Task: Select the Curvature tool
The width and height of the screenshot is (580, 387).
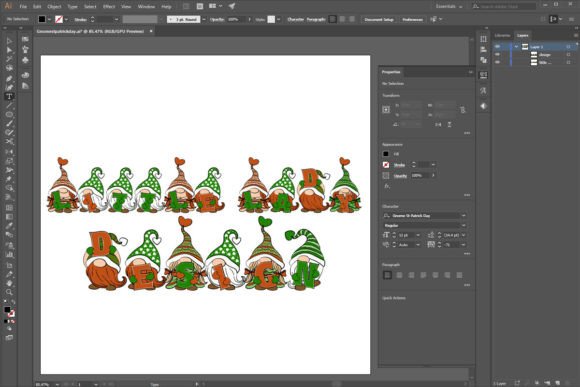Action: tap(9, 87)
